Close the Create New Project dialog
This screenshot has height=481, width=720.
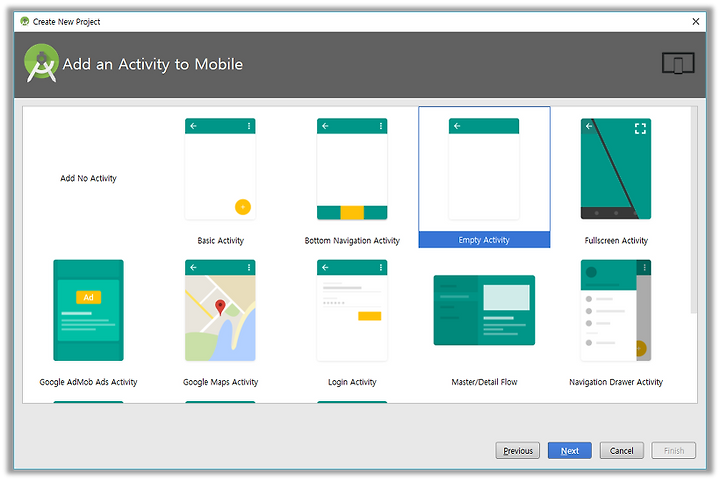point(696,22)
